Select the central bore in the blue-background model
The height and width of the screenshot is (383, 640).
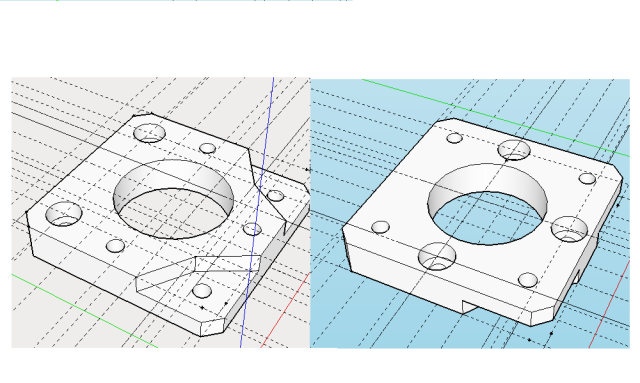point(488,204)
